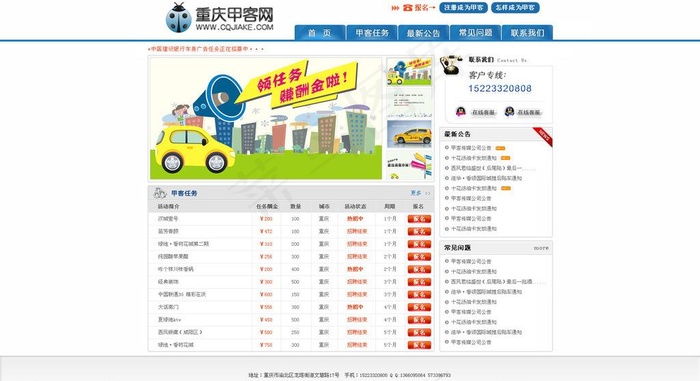Open the 西风 item in 常见问题 list

pos(498,282)
